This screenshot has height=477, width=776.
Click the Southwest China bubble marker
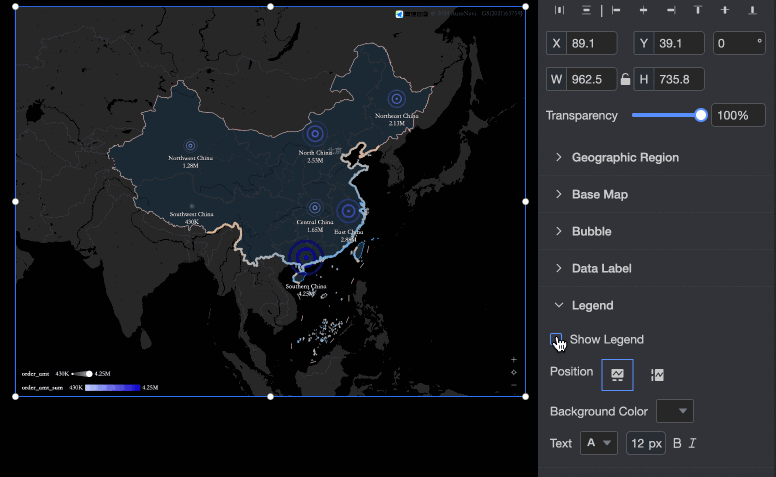[x=192, y=206]
